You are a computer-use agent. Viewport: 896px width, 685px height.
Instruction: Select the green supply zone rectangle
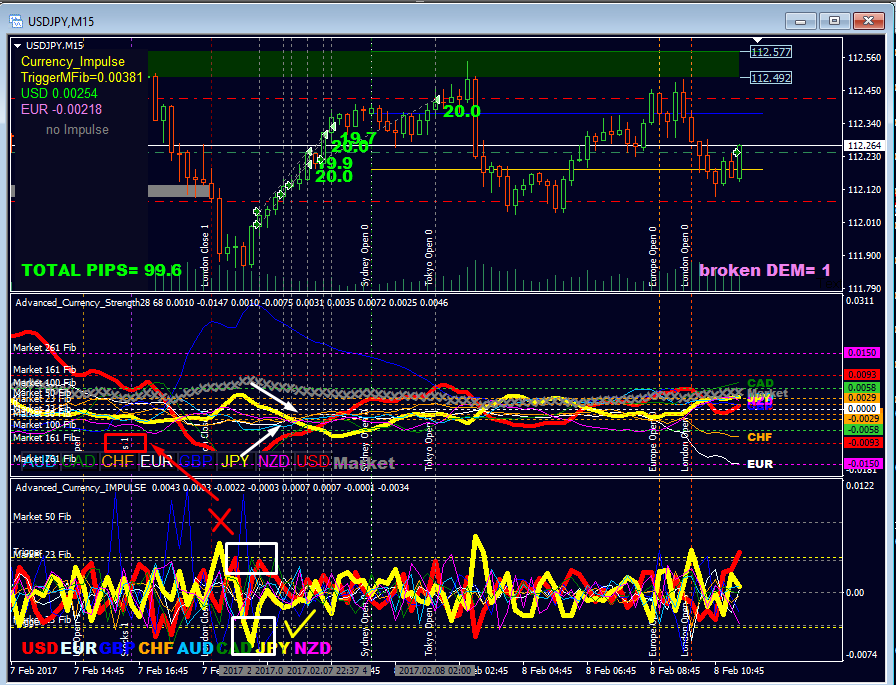443,64
